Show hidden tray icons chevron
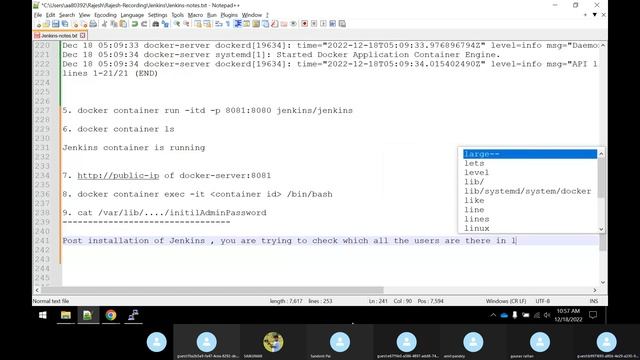Image resolution: width=640 pixels, height=360 pixels. tap(493, 315)
